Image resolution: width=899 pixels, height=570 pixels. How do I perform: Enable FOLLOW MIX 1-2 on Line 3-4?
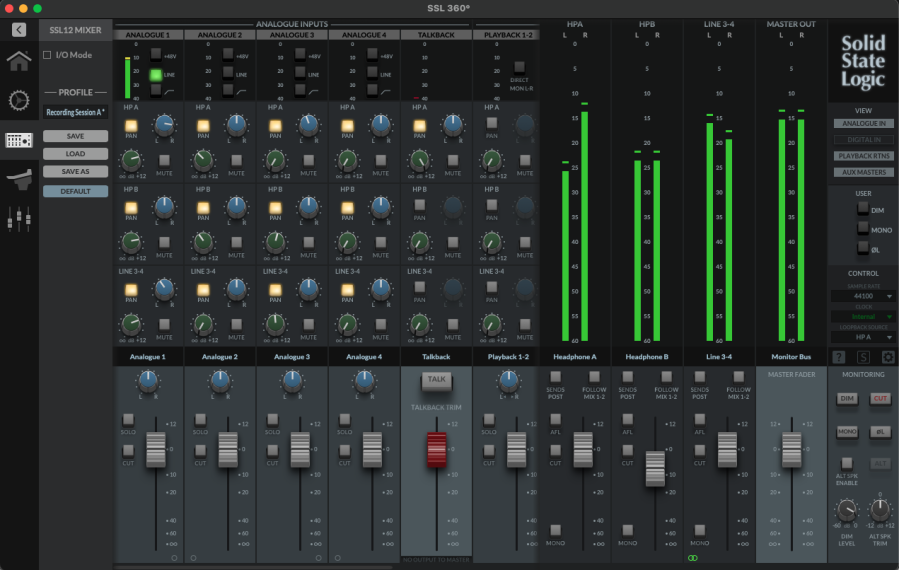click(x=738, y=377)
